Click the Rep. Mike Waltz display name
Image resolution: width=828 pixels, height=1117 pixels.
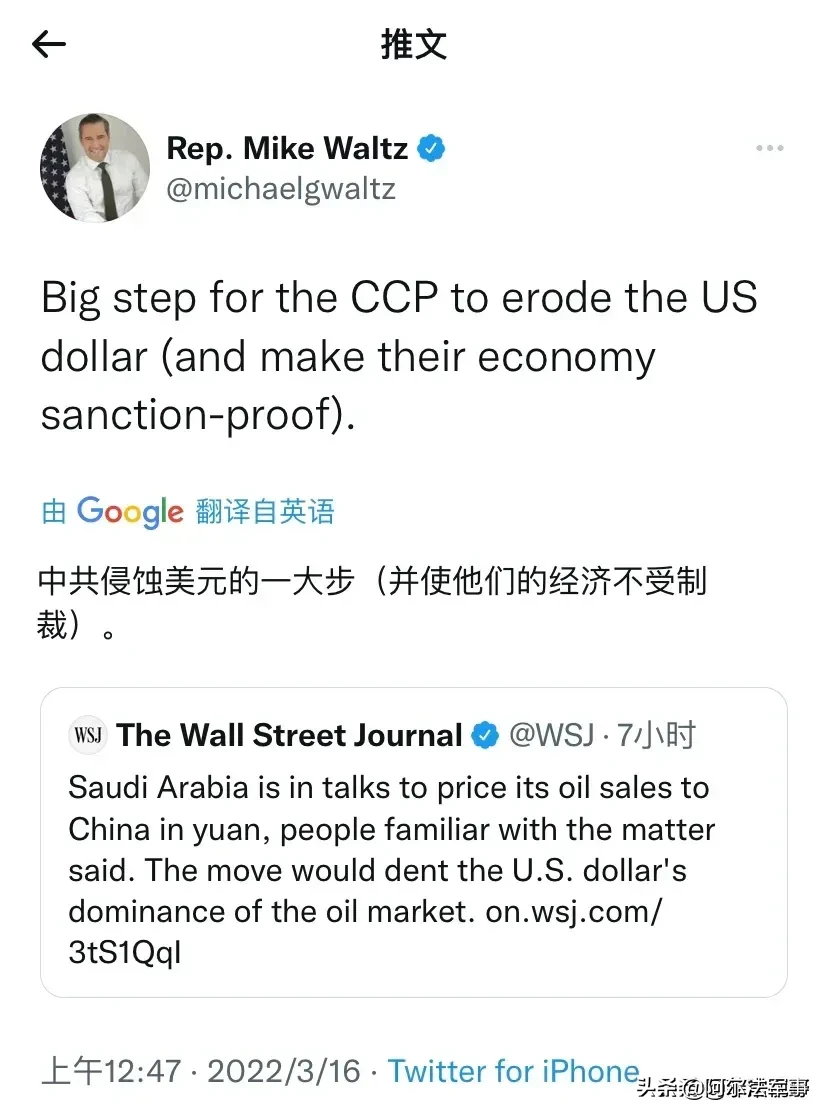(x=287, y=149)
